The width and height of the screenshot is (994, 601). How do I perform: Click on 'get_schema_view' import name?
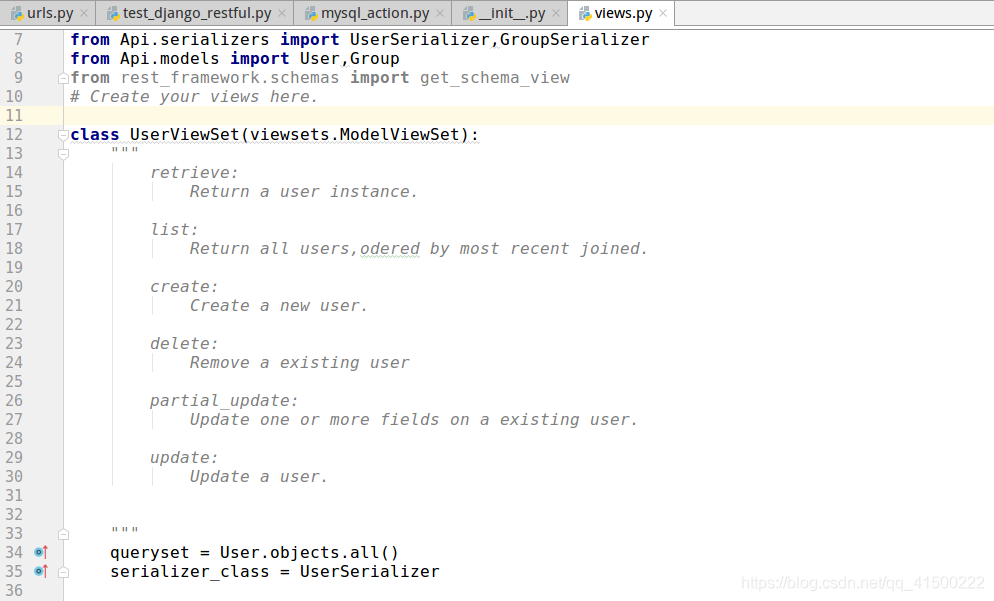(494, 77)
